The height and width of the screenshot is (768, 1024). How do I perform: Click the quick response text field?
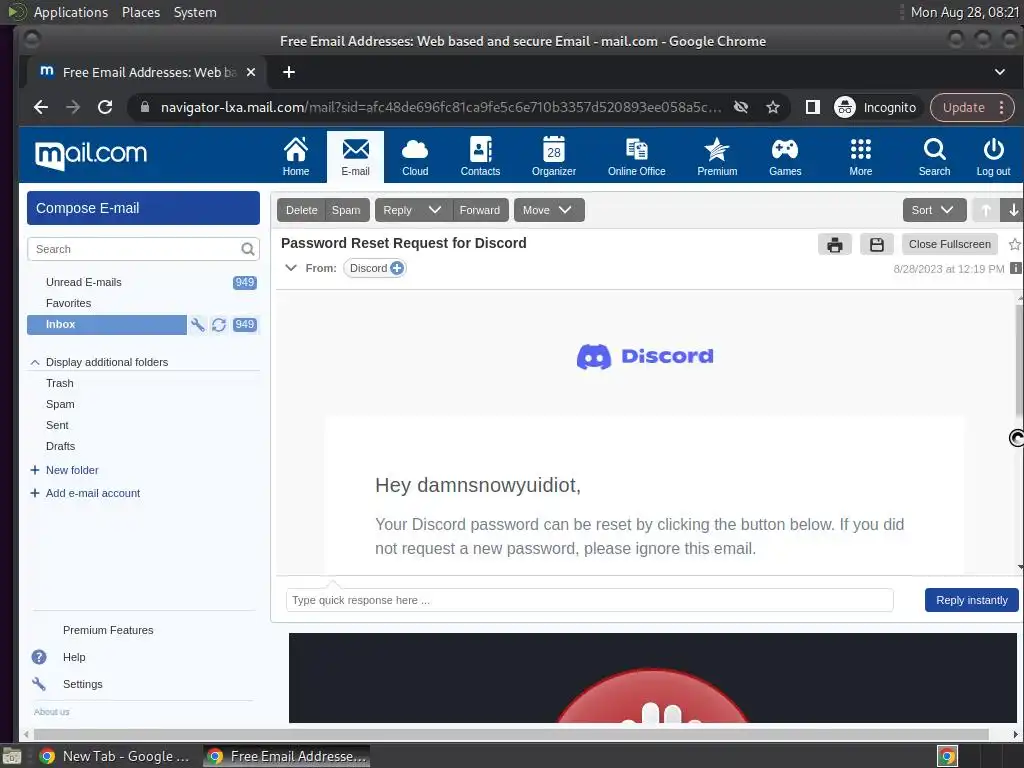tap(589, 600)
